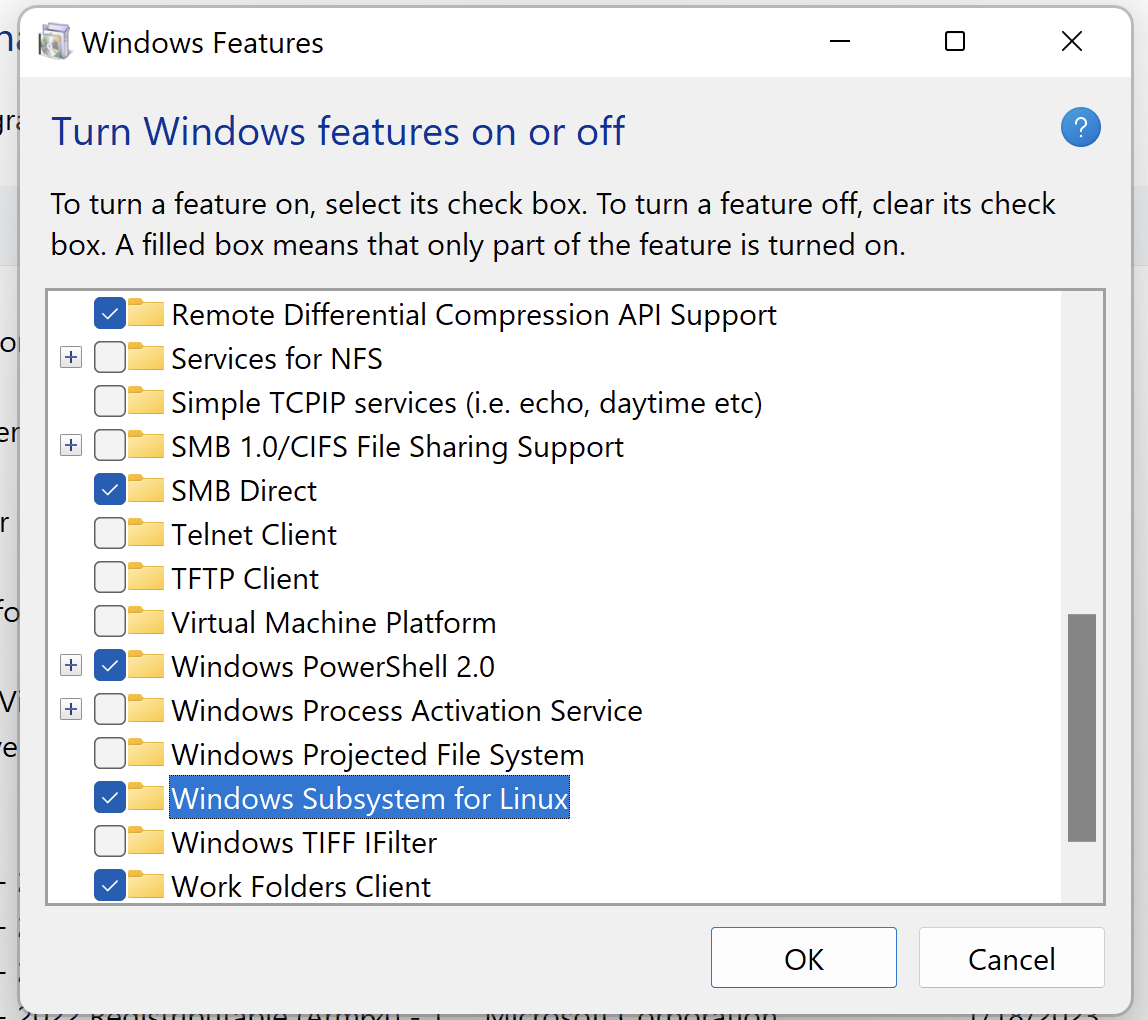
Task: Click the folder icon next to SMB Direct
Action: point(146,490)
